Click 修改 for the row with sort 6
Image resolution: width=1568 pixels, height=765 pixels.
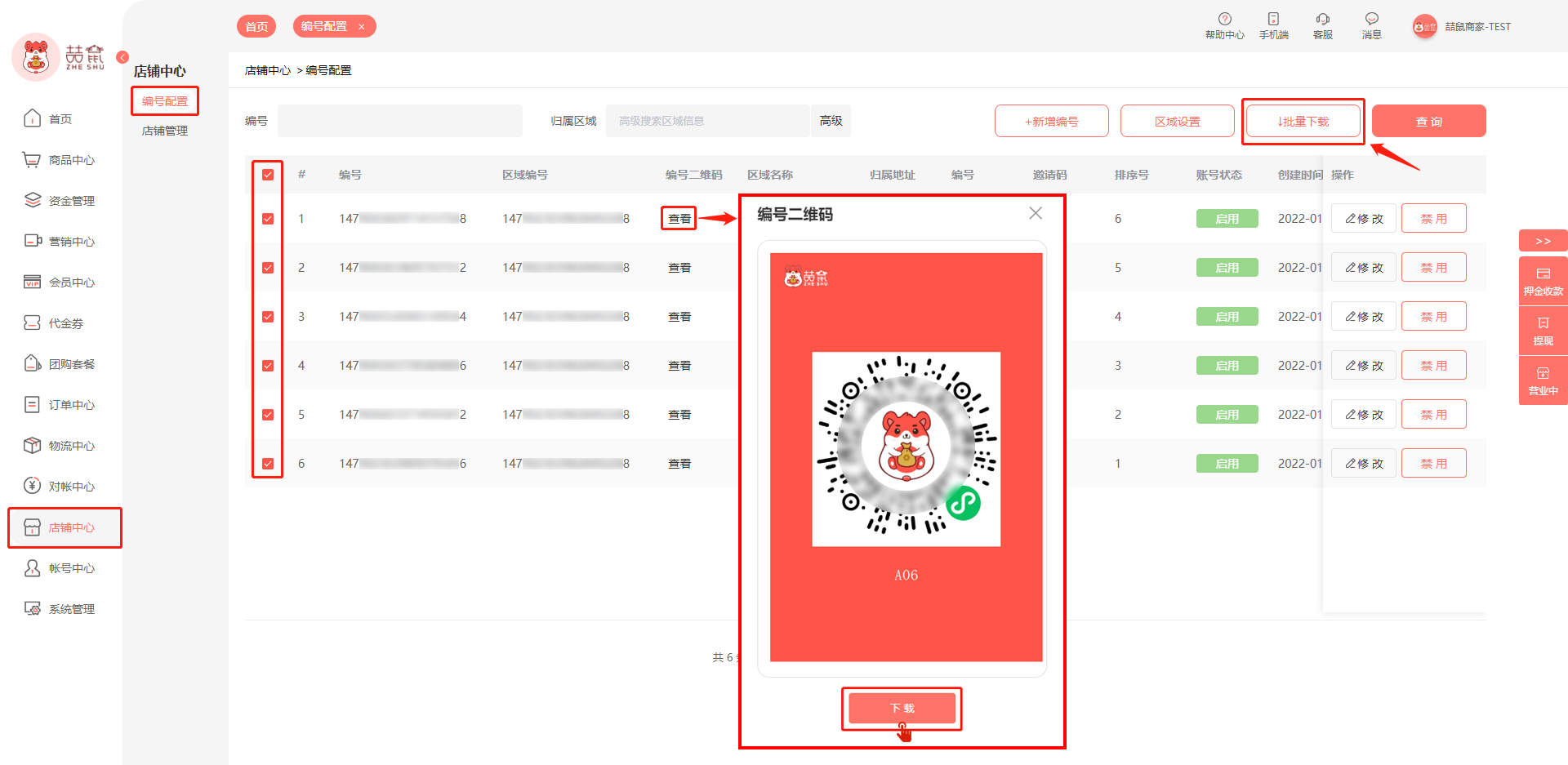[1364, 219]
